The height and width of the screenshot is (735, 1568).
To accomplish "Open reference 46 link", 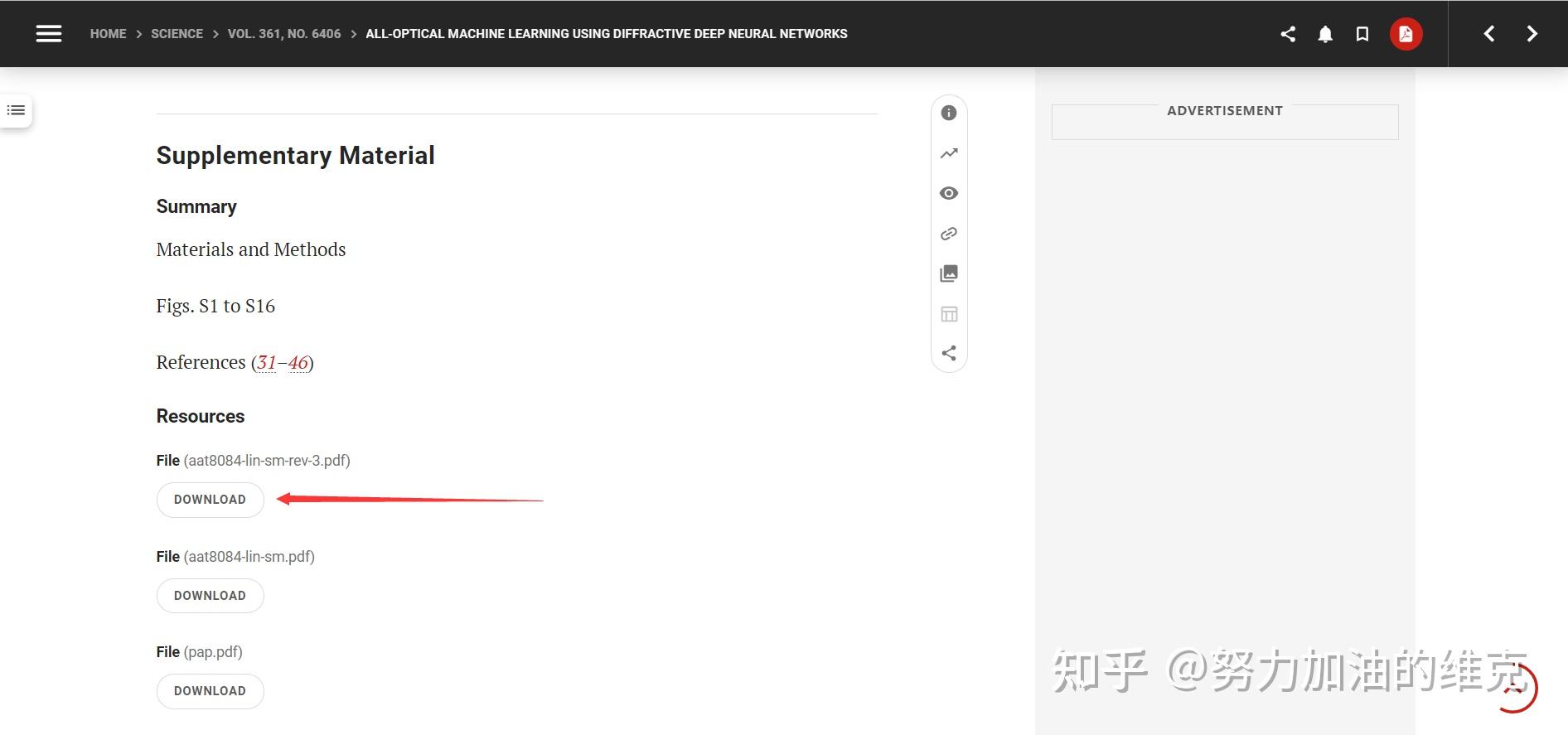I will (x=298, y=362).
